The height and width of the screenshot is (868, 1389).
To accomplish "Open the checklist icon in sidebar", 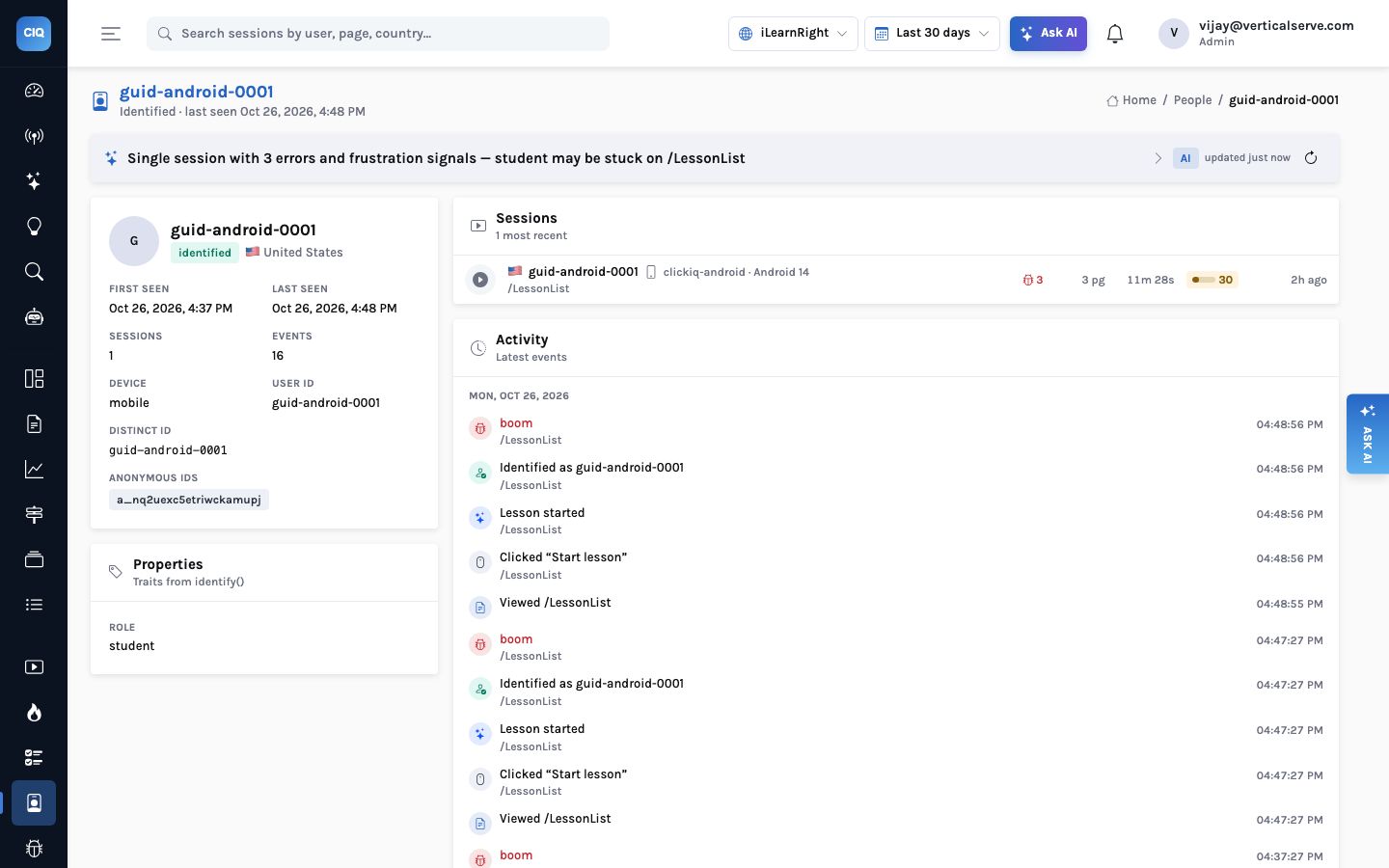I will pos(34,758).
